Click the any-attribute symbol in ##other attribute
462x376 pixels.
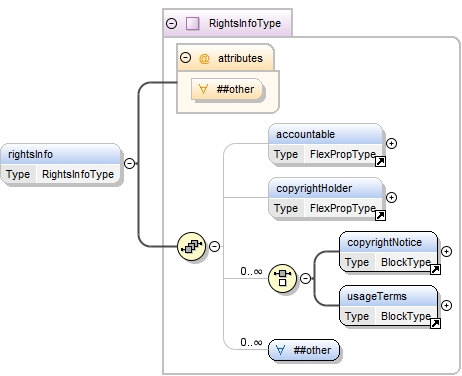(203, 89)
